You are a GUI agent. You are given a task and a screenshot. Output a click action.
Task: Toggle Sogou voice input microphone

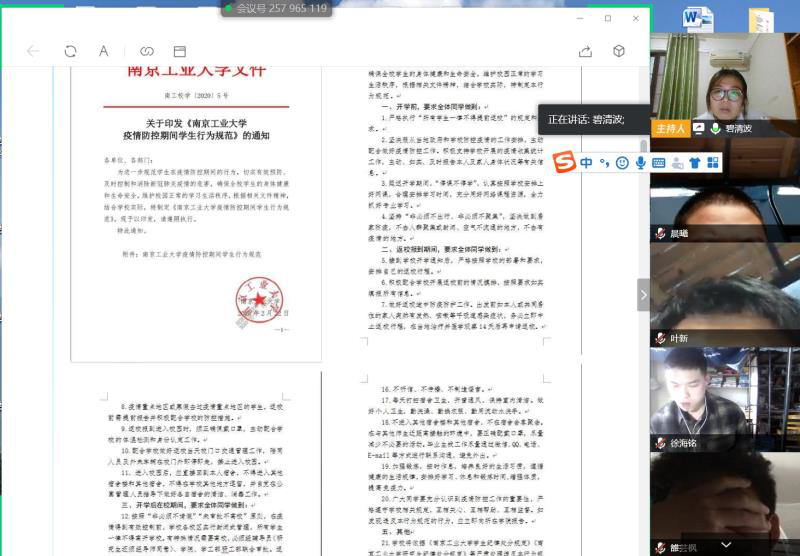click(640, 162)
